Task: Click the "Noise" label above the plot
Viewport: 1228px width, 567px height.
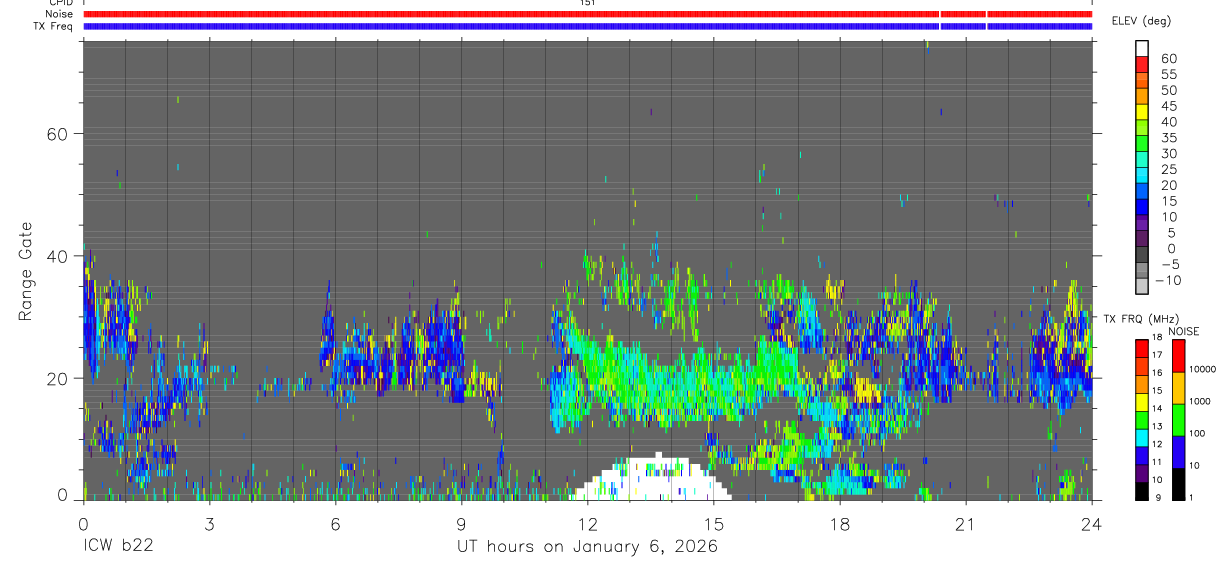Action: [59, 15]
